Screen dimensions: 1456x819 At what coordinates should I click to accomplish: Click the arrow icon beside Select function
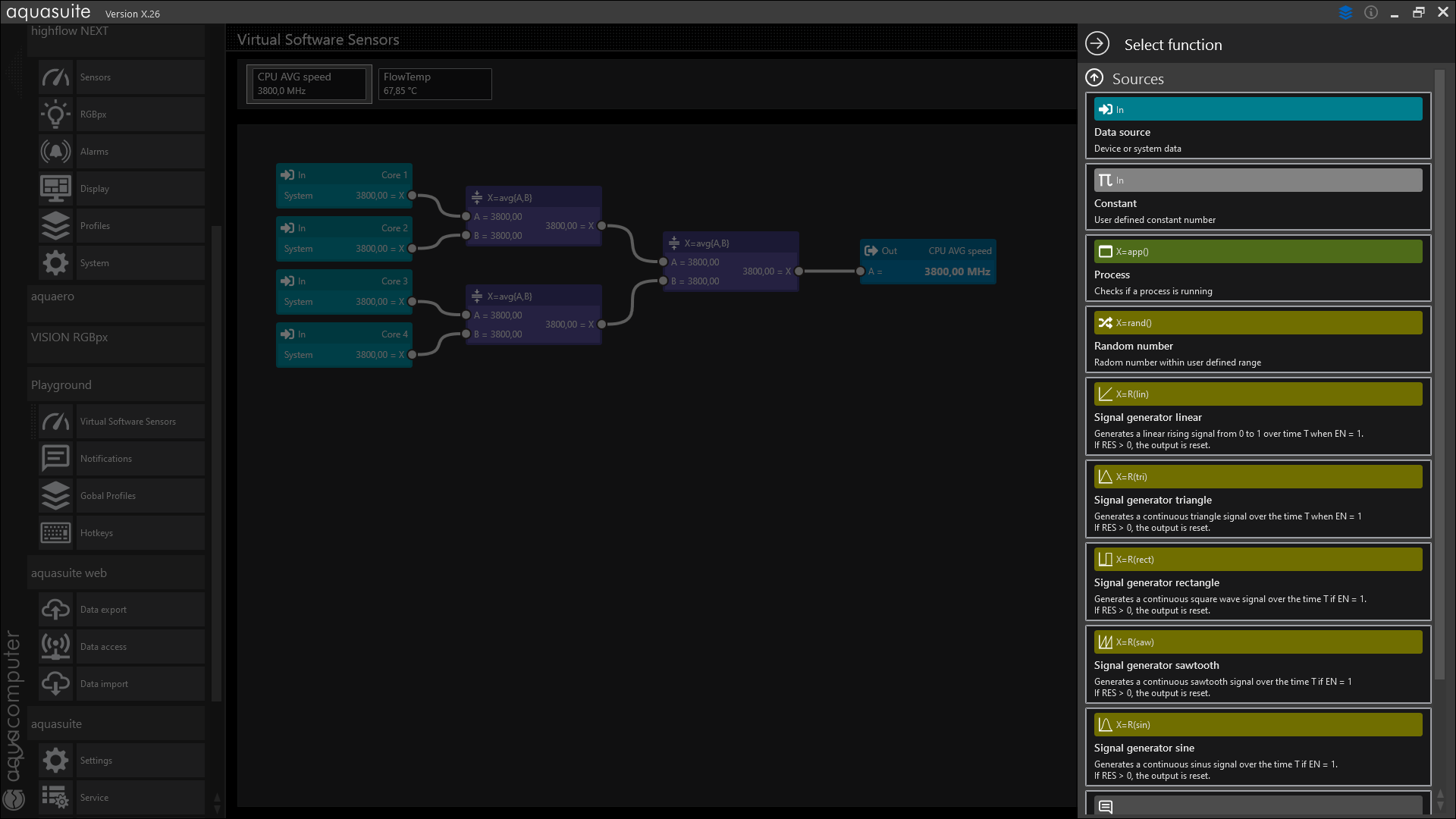pyautogui.click(x=1097, y=44)
